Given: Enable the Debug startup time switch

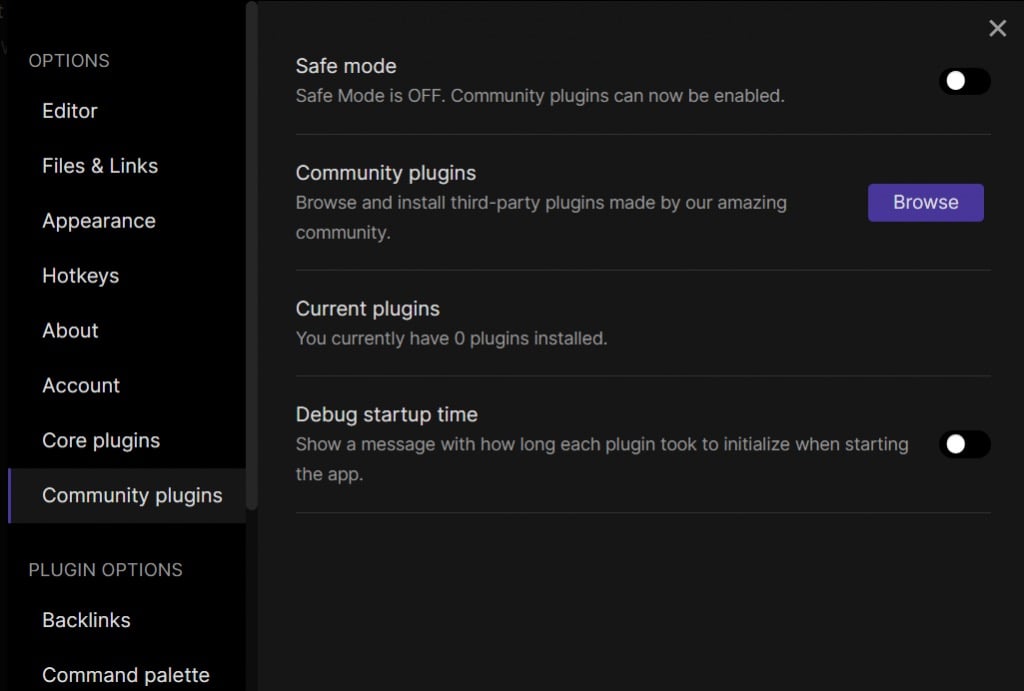Looking at the screenshot, I should (x=964, y=444).
